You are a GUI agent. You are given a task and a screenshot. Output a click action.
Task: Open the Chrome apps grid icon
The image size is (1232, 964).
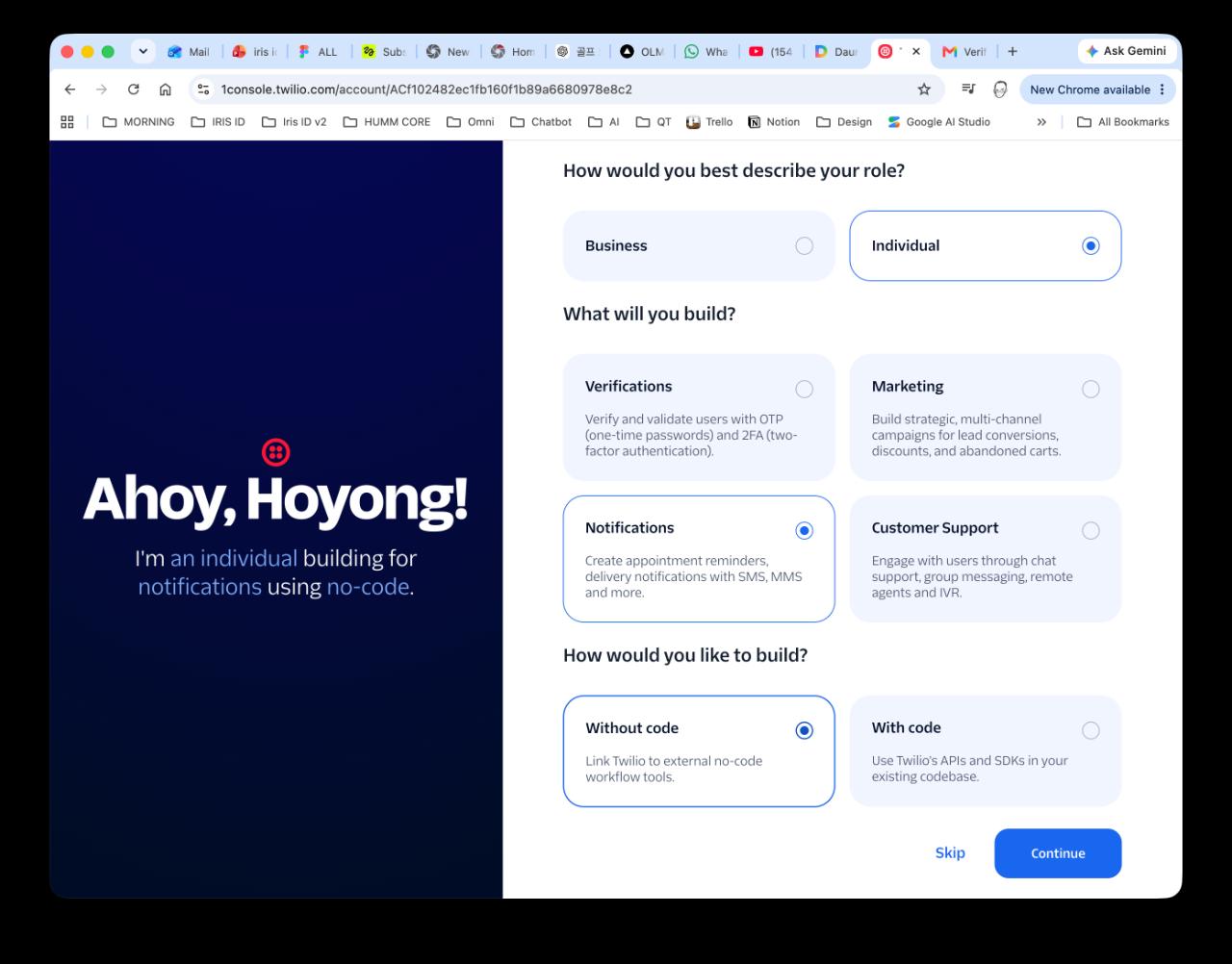[x=67, y=122]
